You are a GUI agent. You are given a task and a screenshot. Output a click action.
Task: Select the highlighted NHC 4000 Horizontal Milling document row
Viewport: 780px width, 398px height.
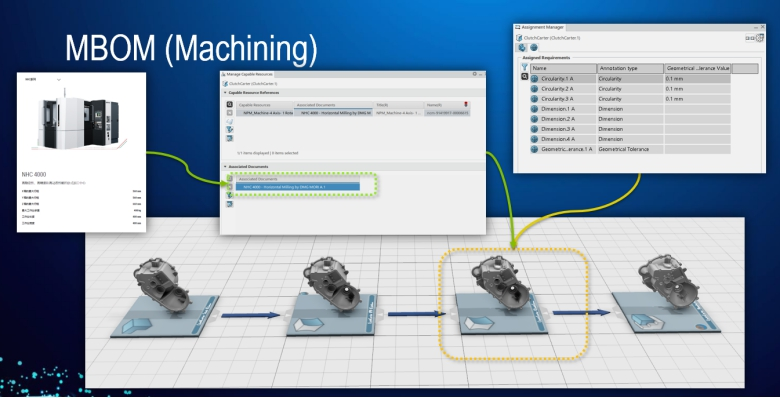coord(297,187)
